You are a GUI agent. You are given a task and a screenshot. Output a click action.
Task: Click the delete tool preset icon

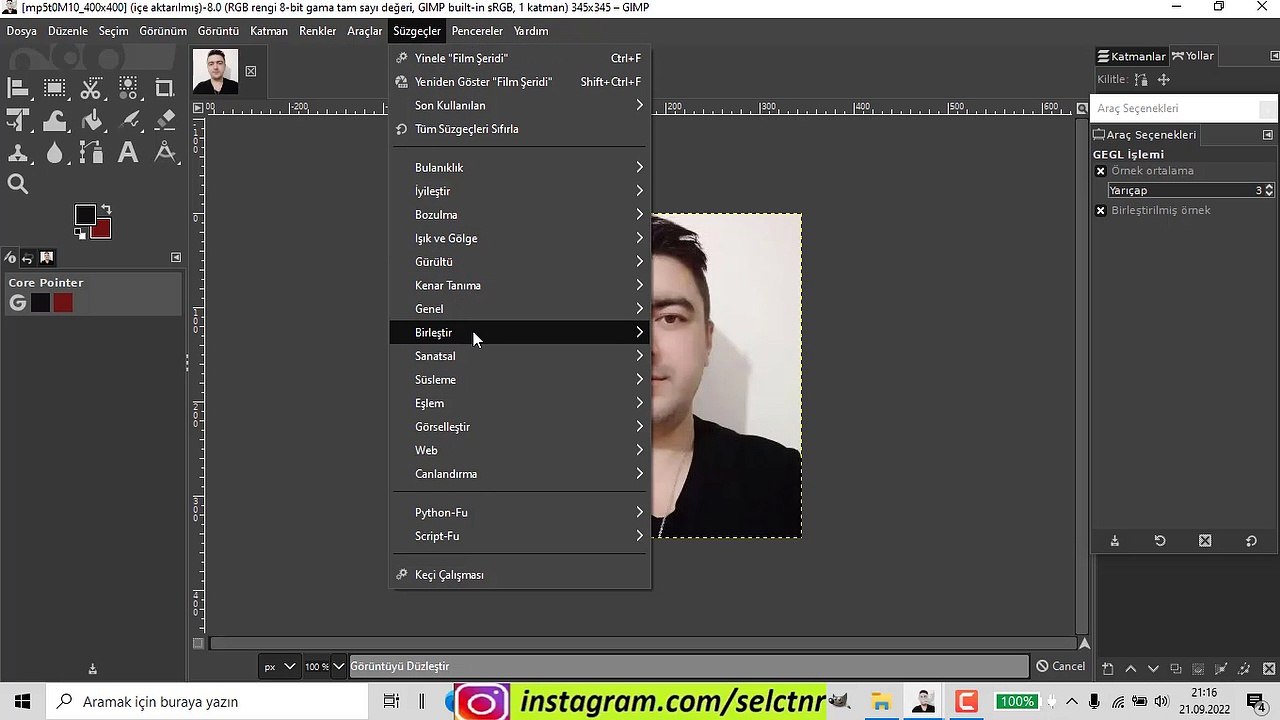1205,541
